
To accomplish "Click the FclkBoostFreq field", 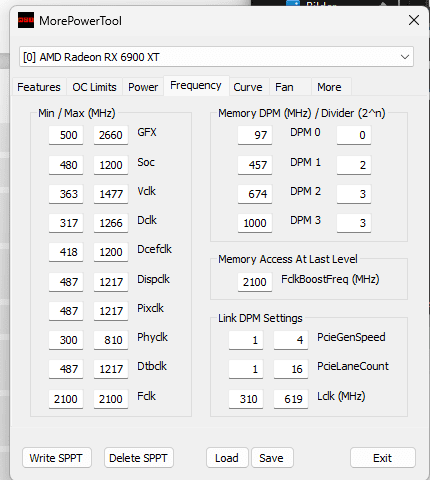I will point(255,282).
